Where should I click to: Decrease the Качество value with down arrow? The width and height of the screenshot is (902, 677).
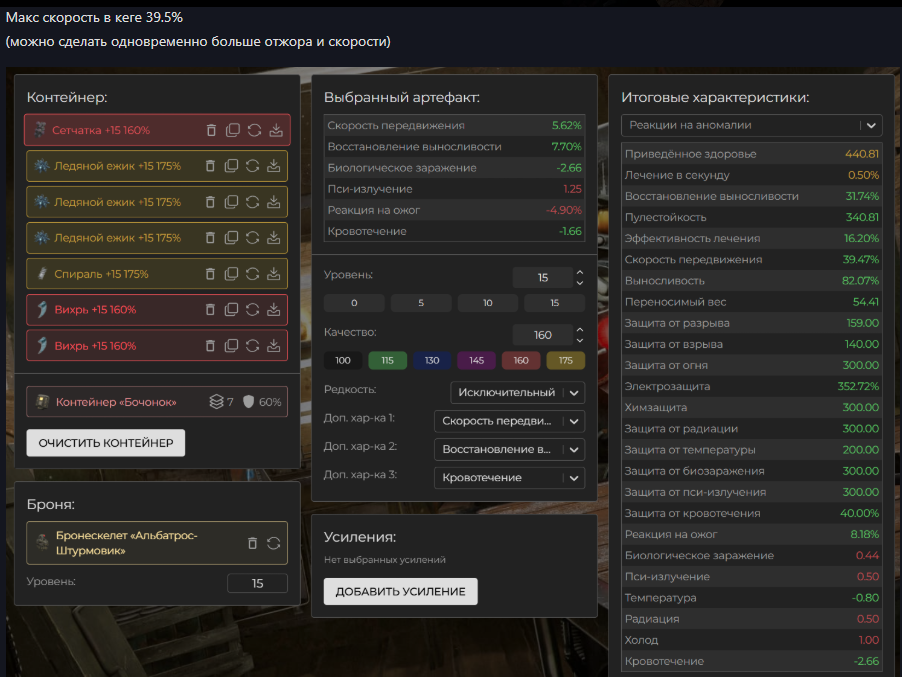[x=579, y=341]
